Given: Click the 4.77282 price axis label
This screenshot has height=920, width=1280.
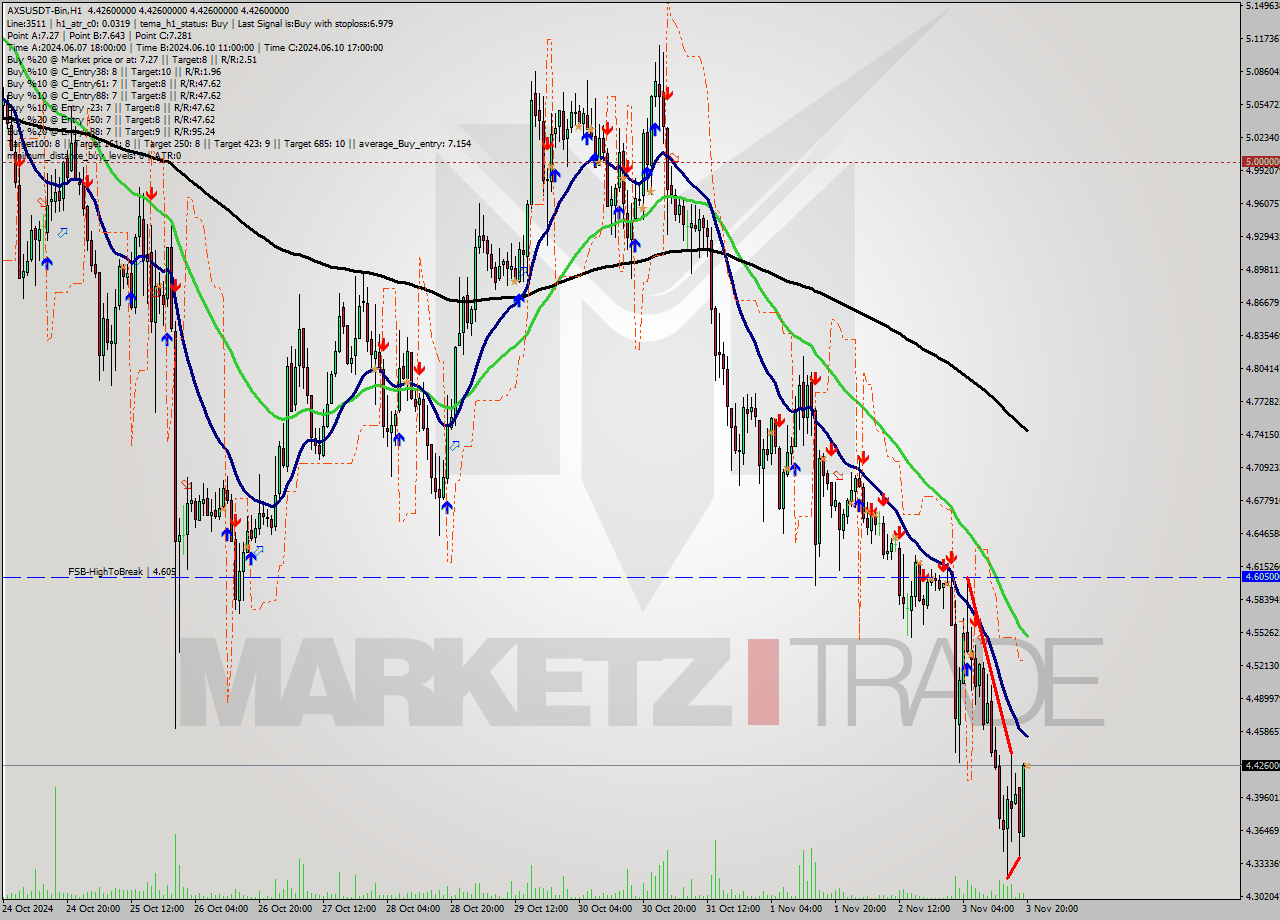Looking at the screenshot, I should pyautogui.click(x=1262, y=402).
